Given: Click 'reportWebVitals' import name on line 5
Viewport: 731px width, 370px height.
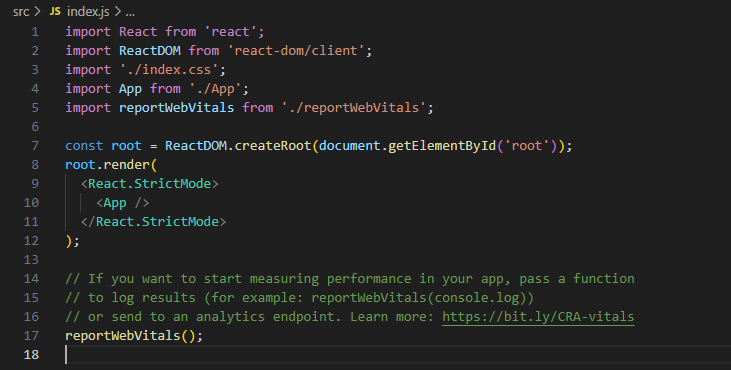Looking at the screenshot, I should pyautogui.click(x=176, y=108).
